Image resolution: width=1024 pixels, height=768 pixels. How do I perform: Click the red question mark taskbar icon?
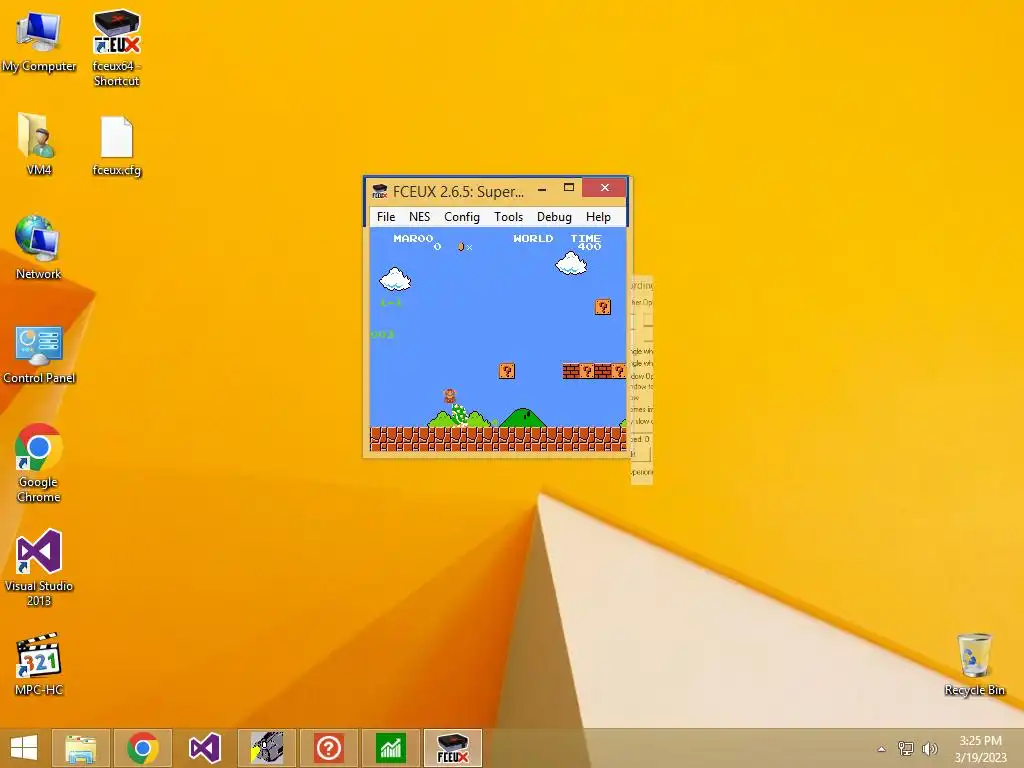click(328, 748)
